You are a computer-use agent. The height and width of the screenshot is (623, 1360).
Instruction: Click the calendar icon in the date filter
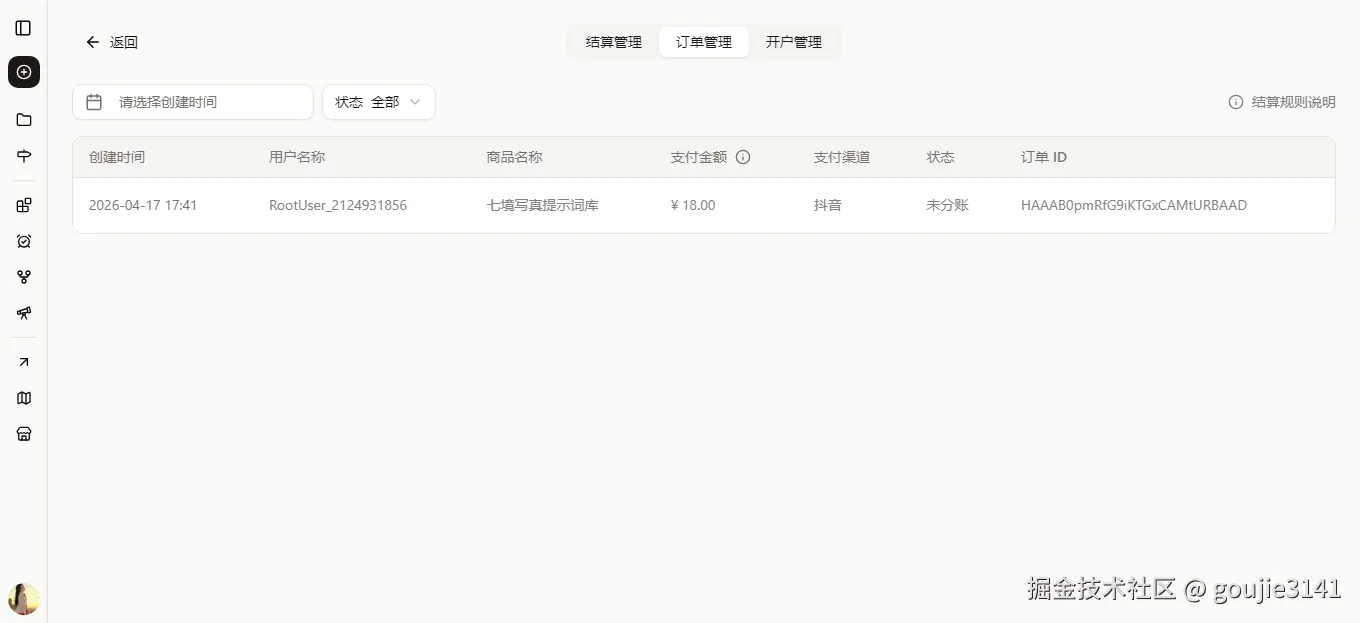click(x=95, y=101)
